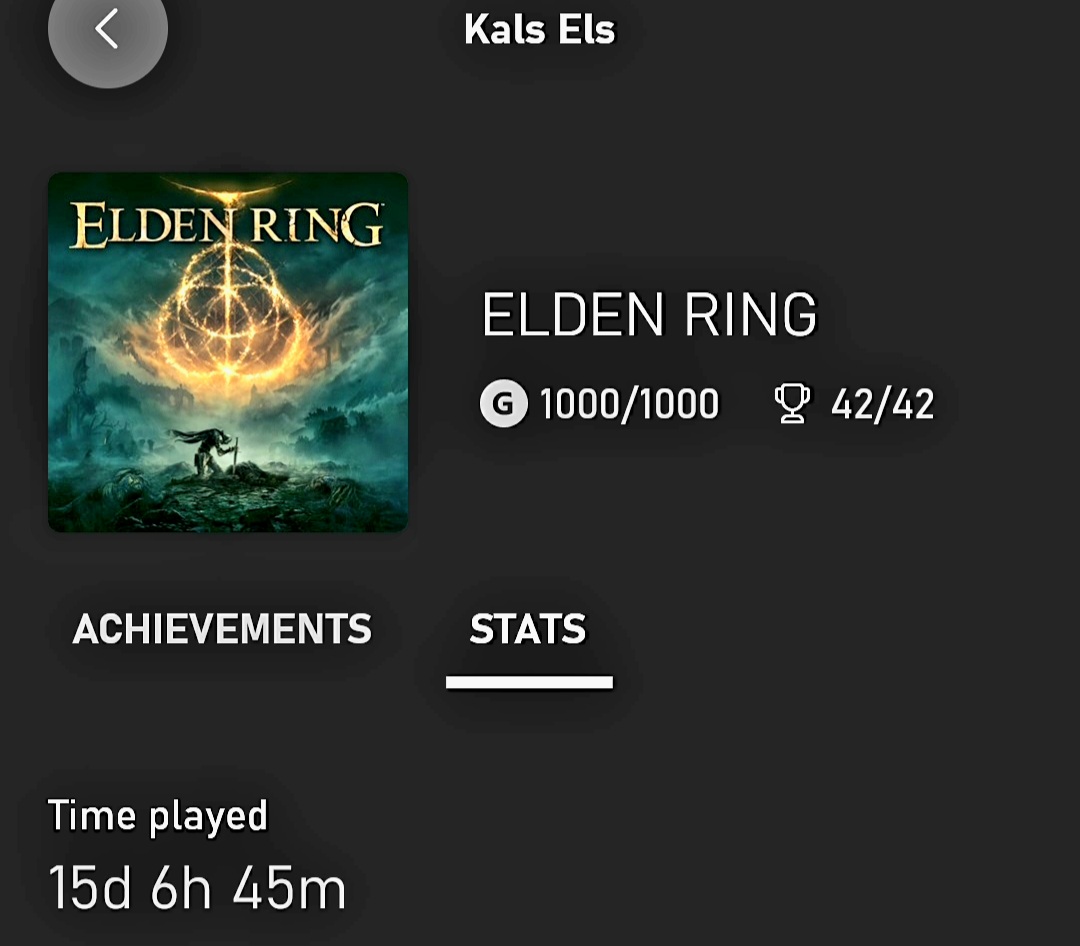This screenshot has width=1080, height=946.
Task: Tap the achievements trophy icon
Action: click(x=792, y=404)
